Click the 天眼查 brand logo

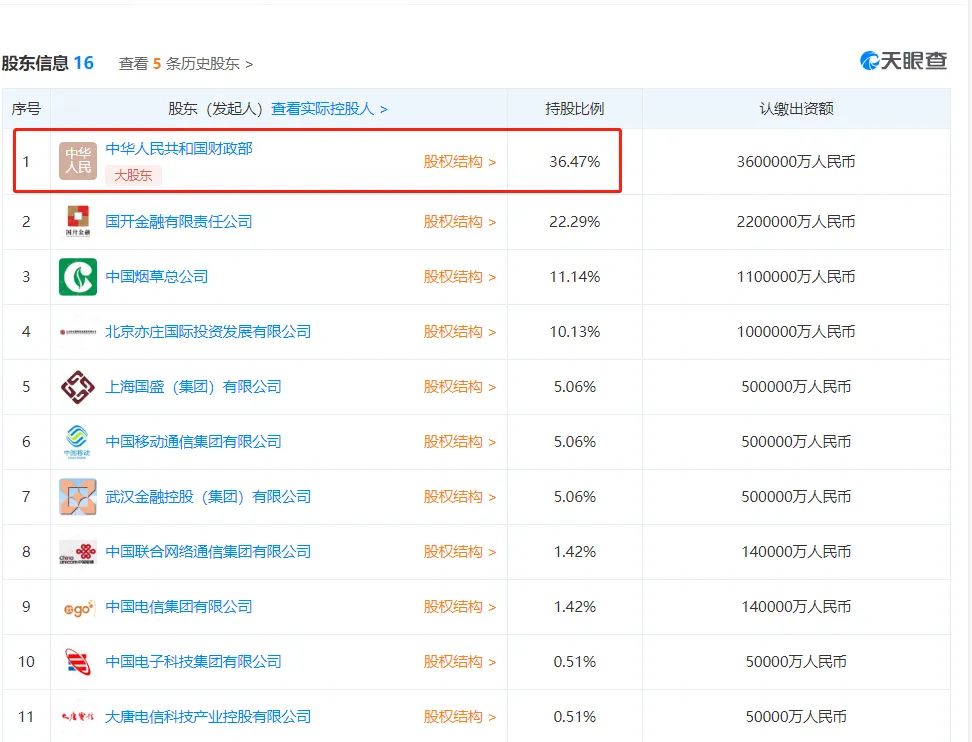[904, 61]
